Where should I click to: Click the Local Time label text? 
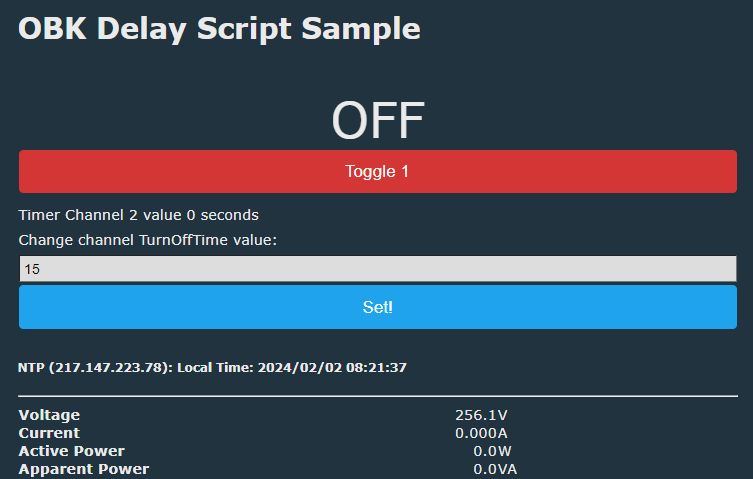(215, 367)
